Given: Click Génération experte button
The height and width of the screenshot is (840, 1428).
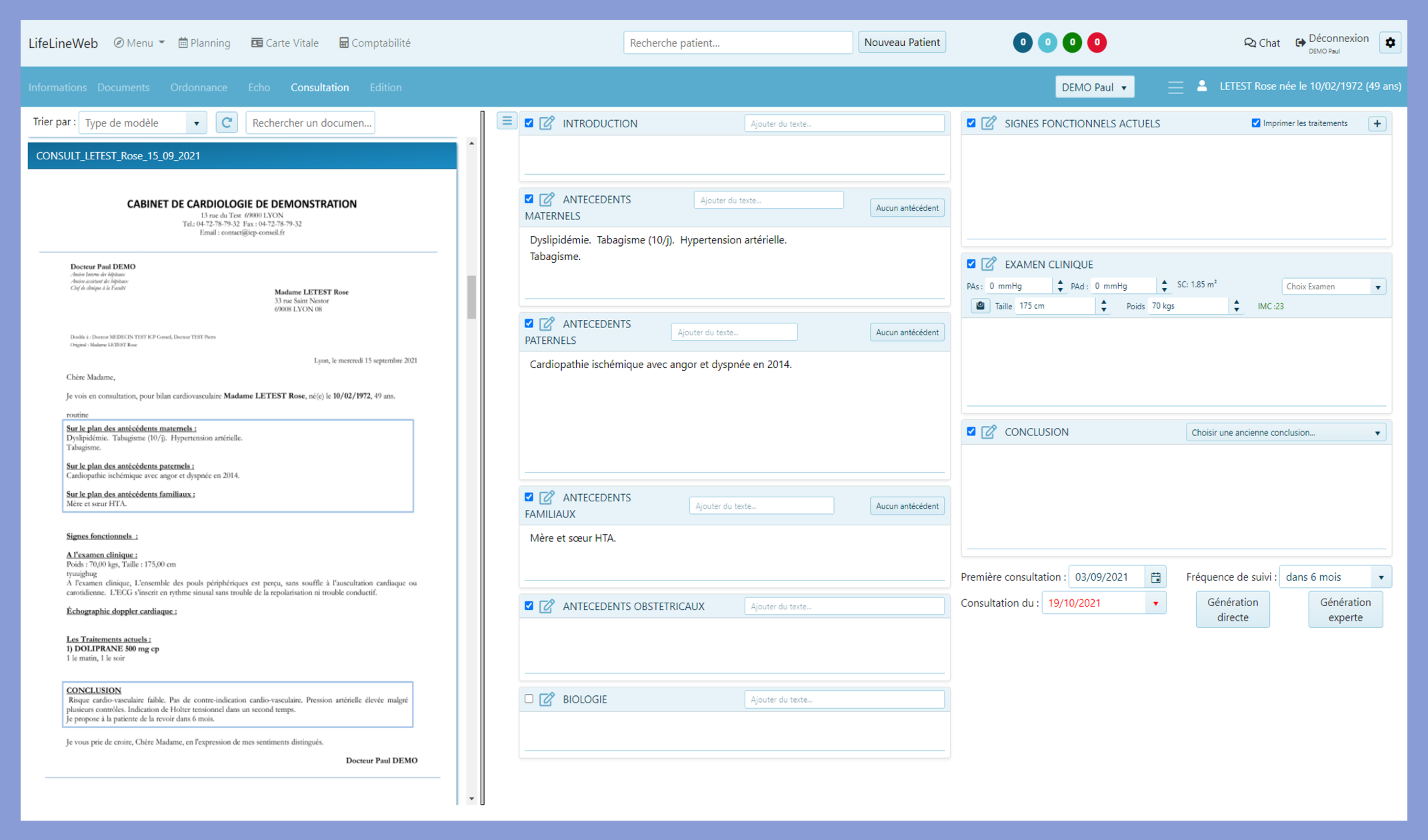Looking at the screenshot, I should 1345,609.
